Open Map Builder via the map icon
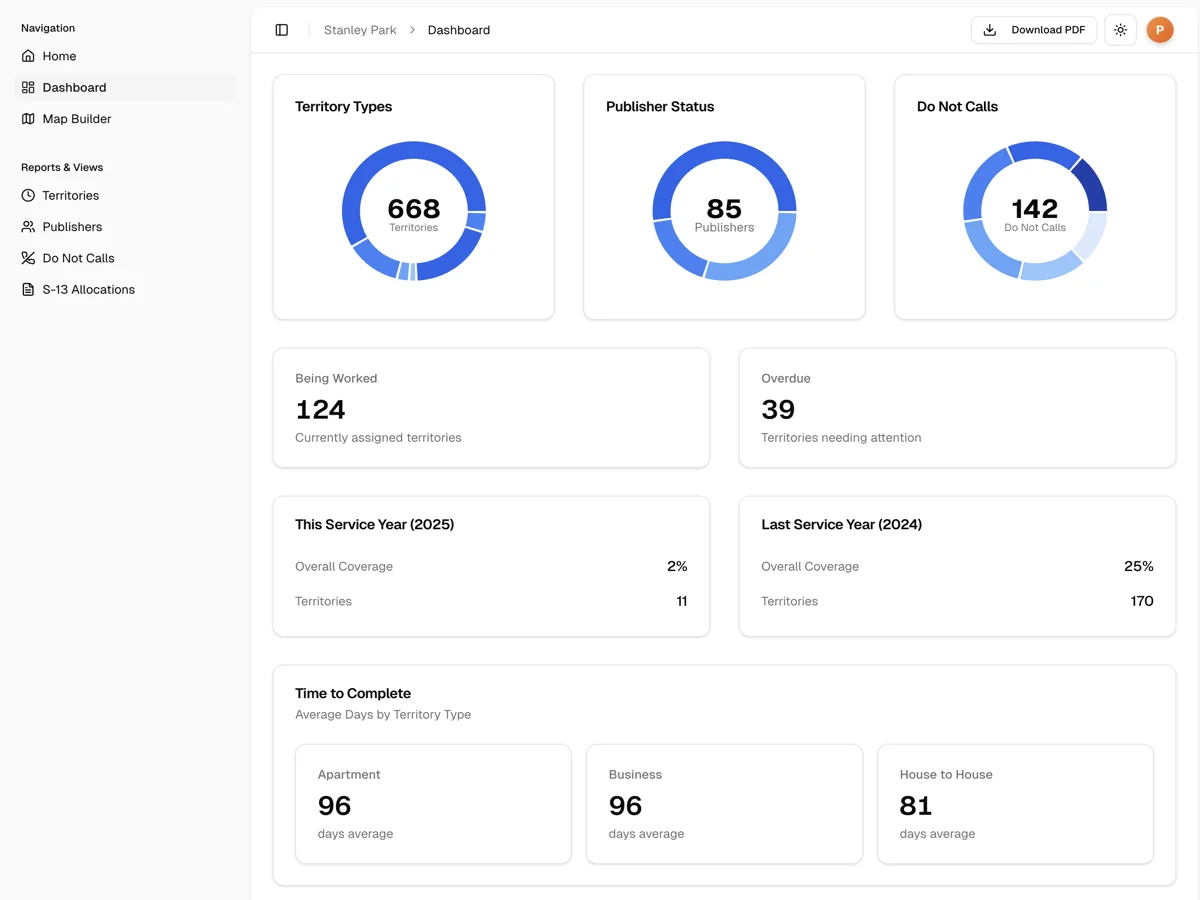 click(x=27, y=118)
